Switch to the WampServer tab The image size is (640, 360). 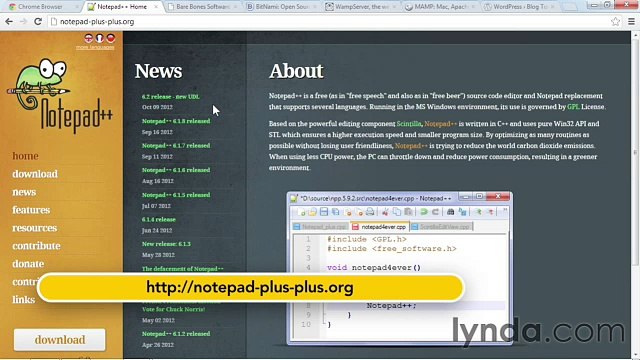click(361, 7)
